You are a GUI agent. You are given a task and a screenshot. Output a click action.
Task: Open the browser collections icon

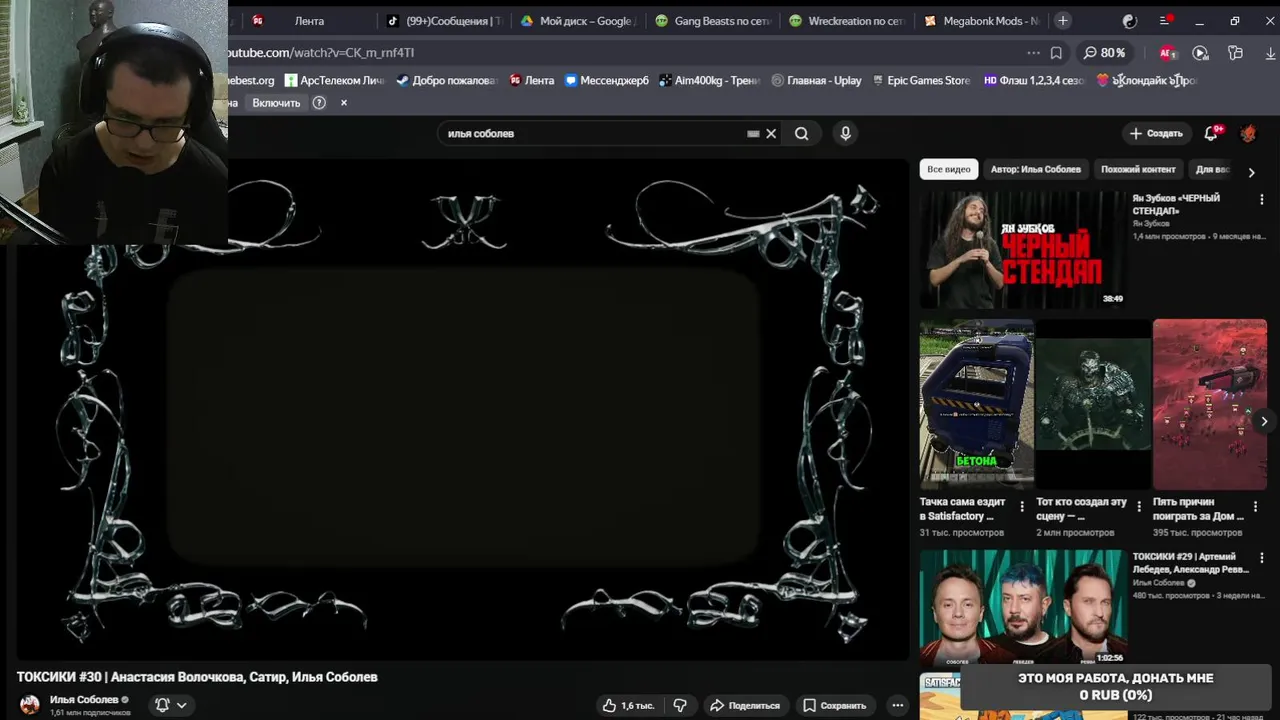coord(1235,53)
